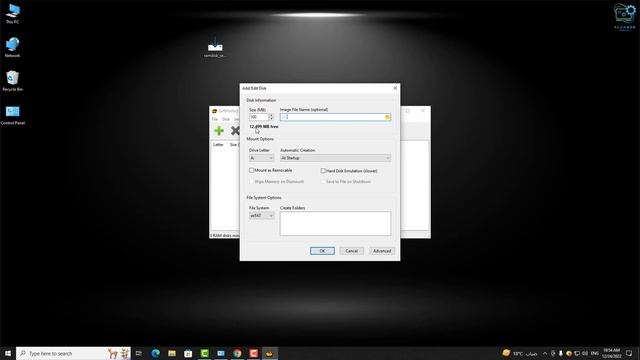640x360 pixels.
Task: Click the green plus add-disk icon in the main window
Action: [x=219, y=131]
